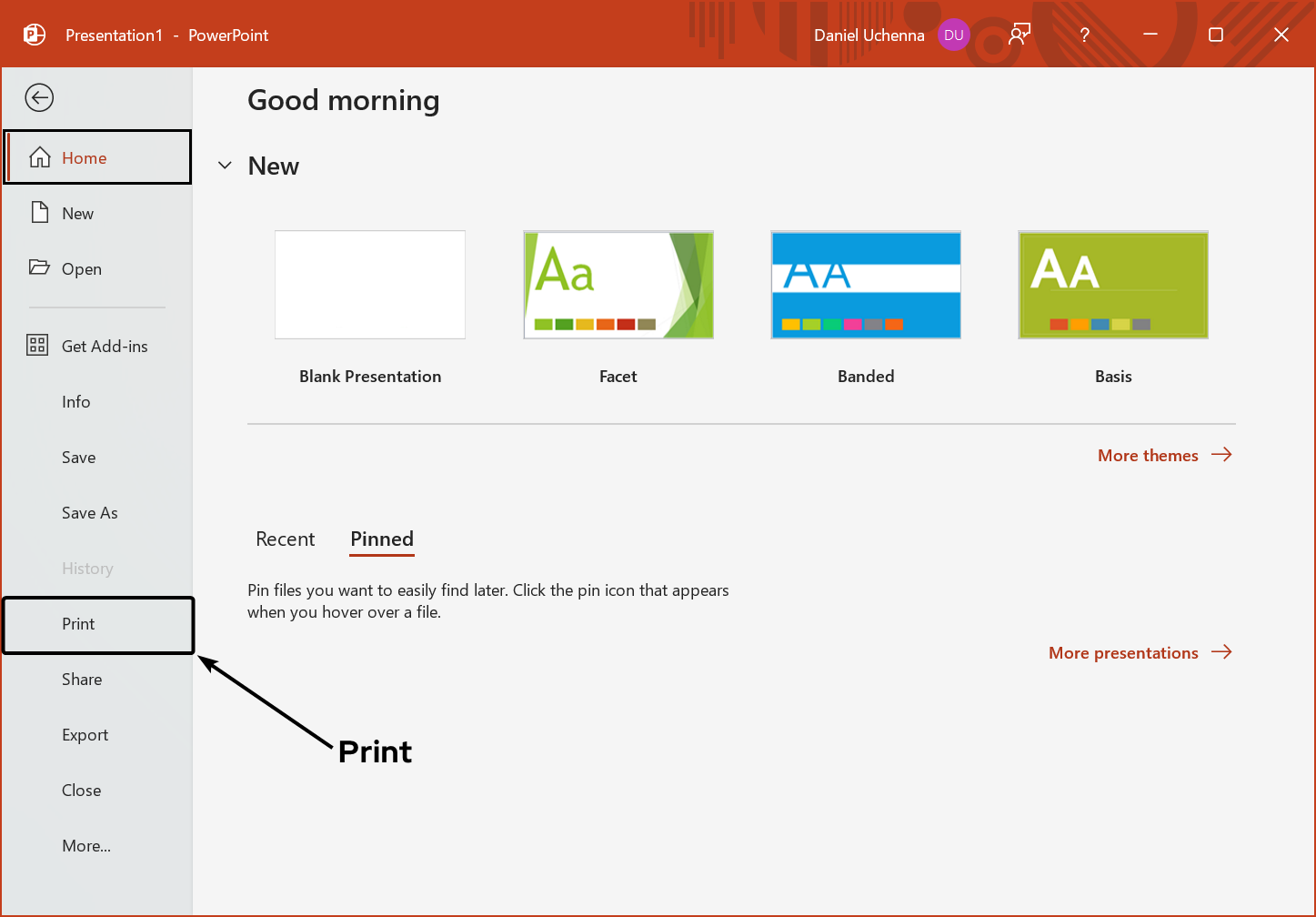The height and width of the screenshot is (917, 1316).
Task: Expand the More... sidebar option
Action: pos(86,846)
